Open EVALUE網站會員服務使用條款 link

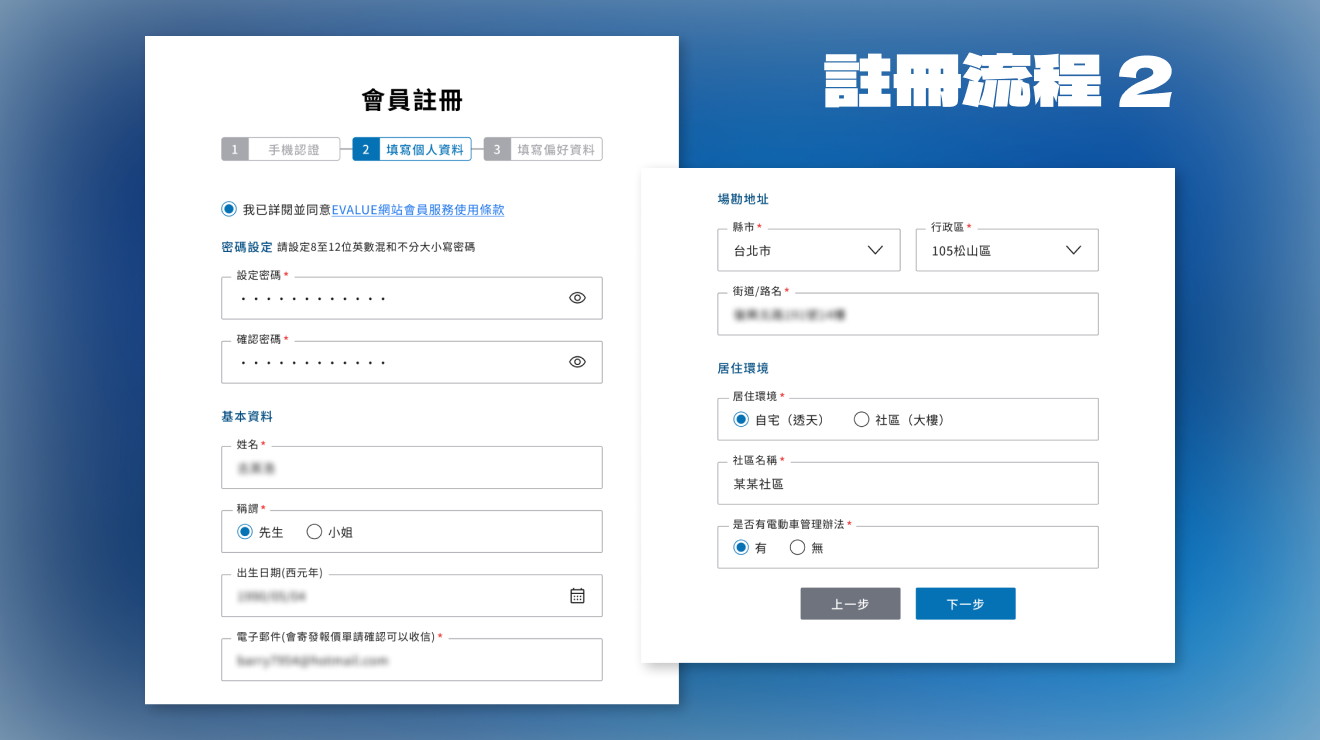[x=418, y=210]
